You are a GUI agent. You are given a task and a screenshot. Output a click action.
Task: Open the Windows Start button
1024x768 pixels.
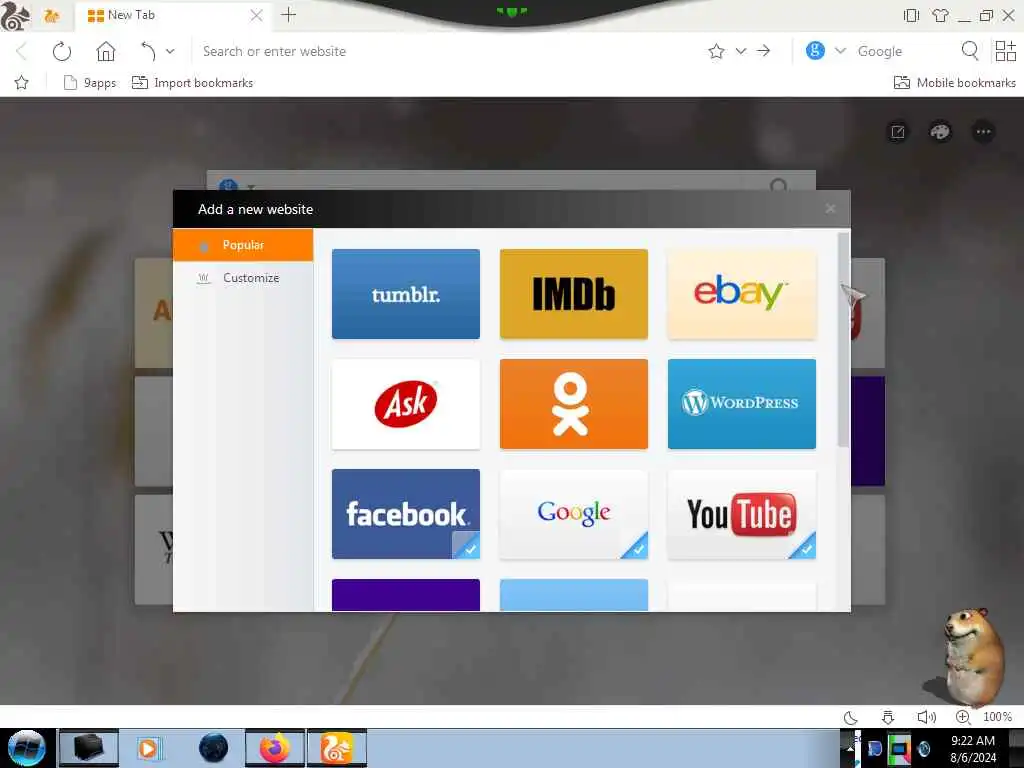coord(27,748)
